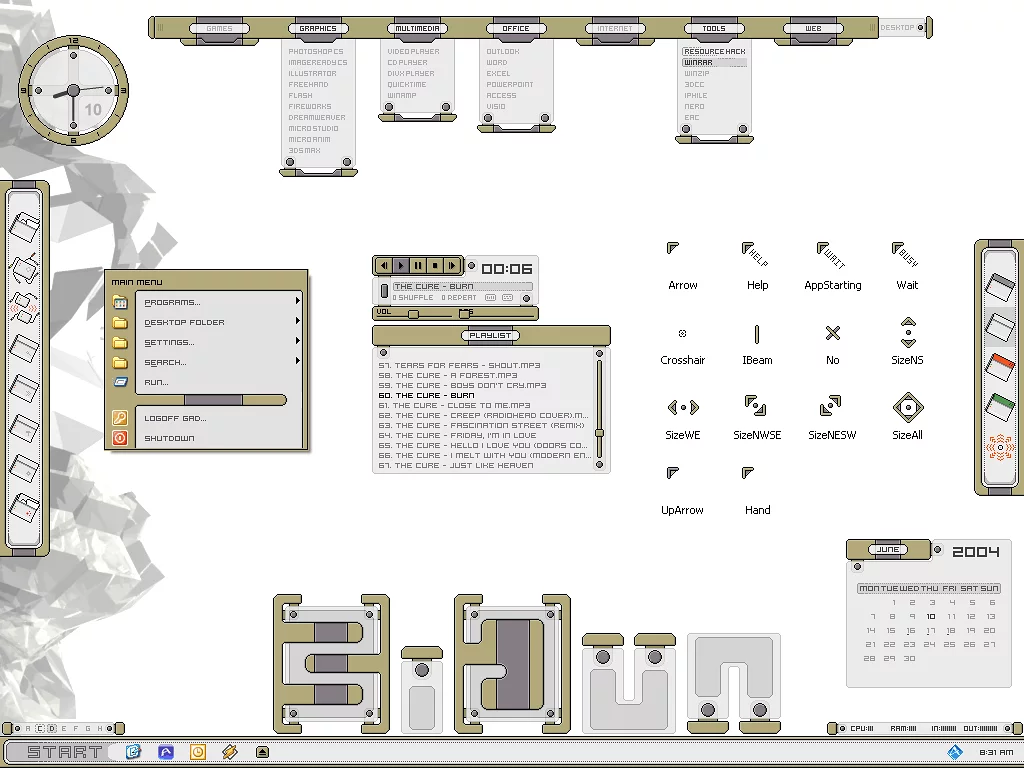Viewport: 1024px width, 768px height.
Task: Adjust the volume slider handle
Action: (413, 314)
